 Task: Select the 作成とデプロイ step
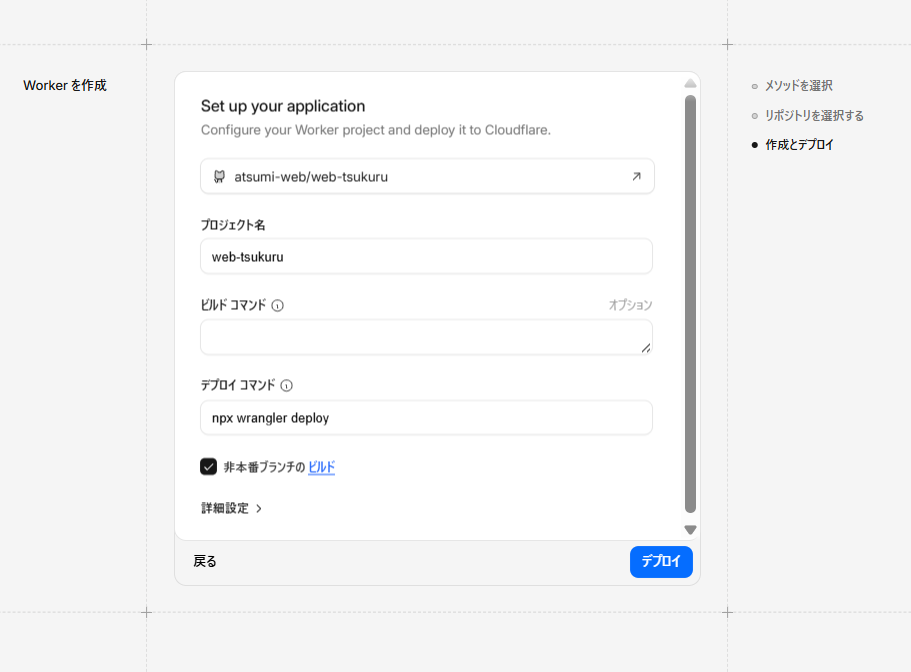[x=799, y=145]
